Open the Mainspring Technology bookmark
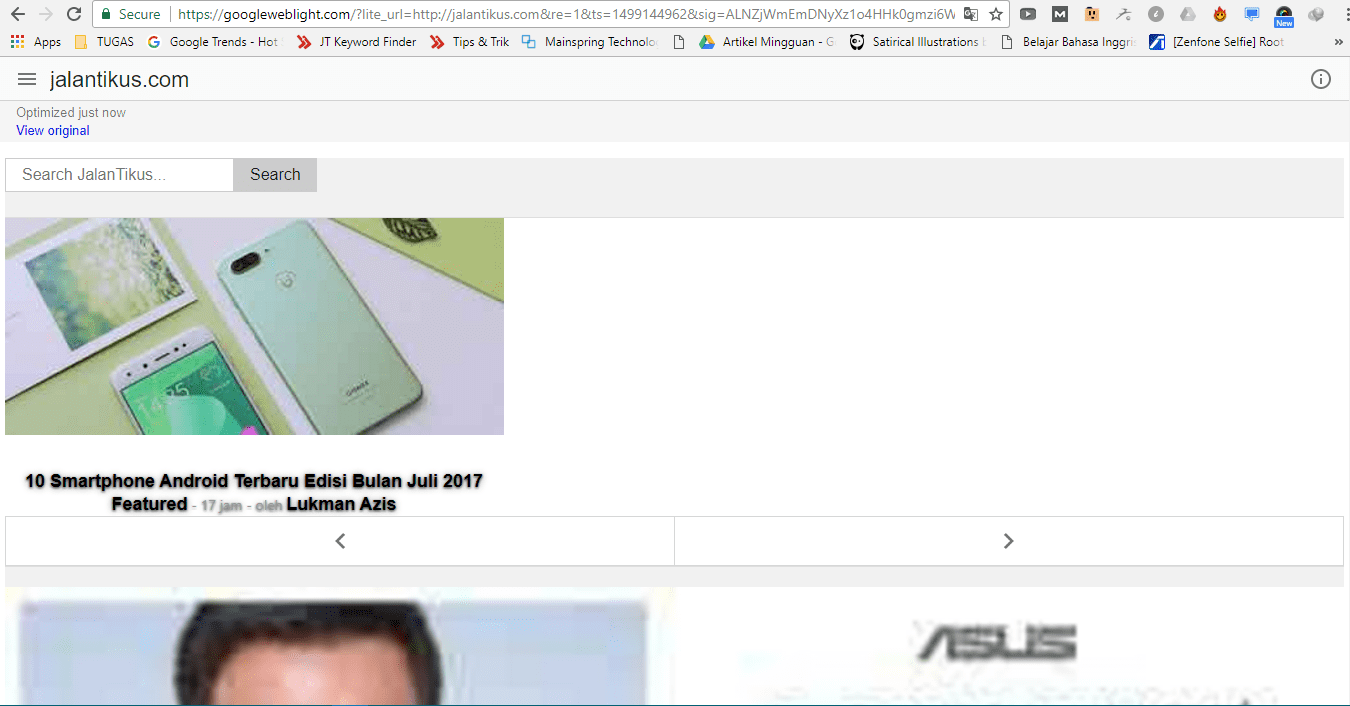 [591, 42]
